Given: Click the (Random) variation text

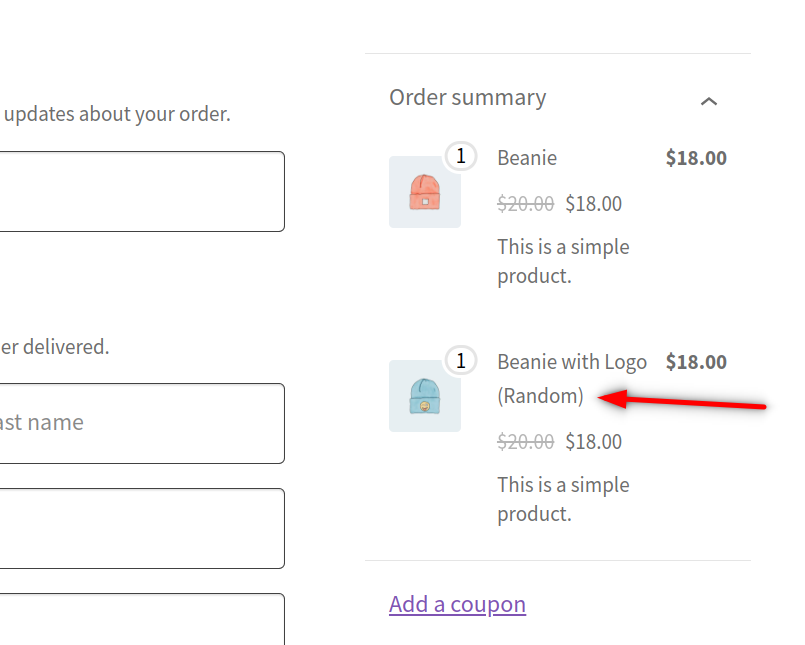Looking at the screenshot, I should tap(540, 396).
